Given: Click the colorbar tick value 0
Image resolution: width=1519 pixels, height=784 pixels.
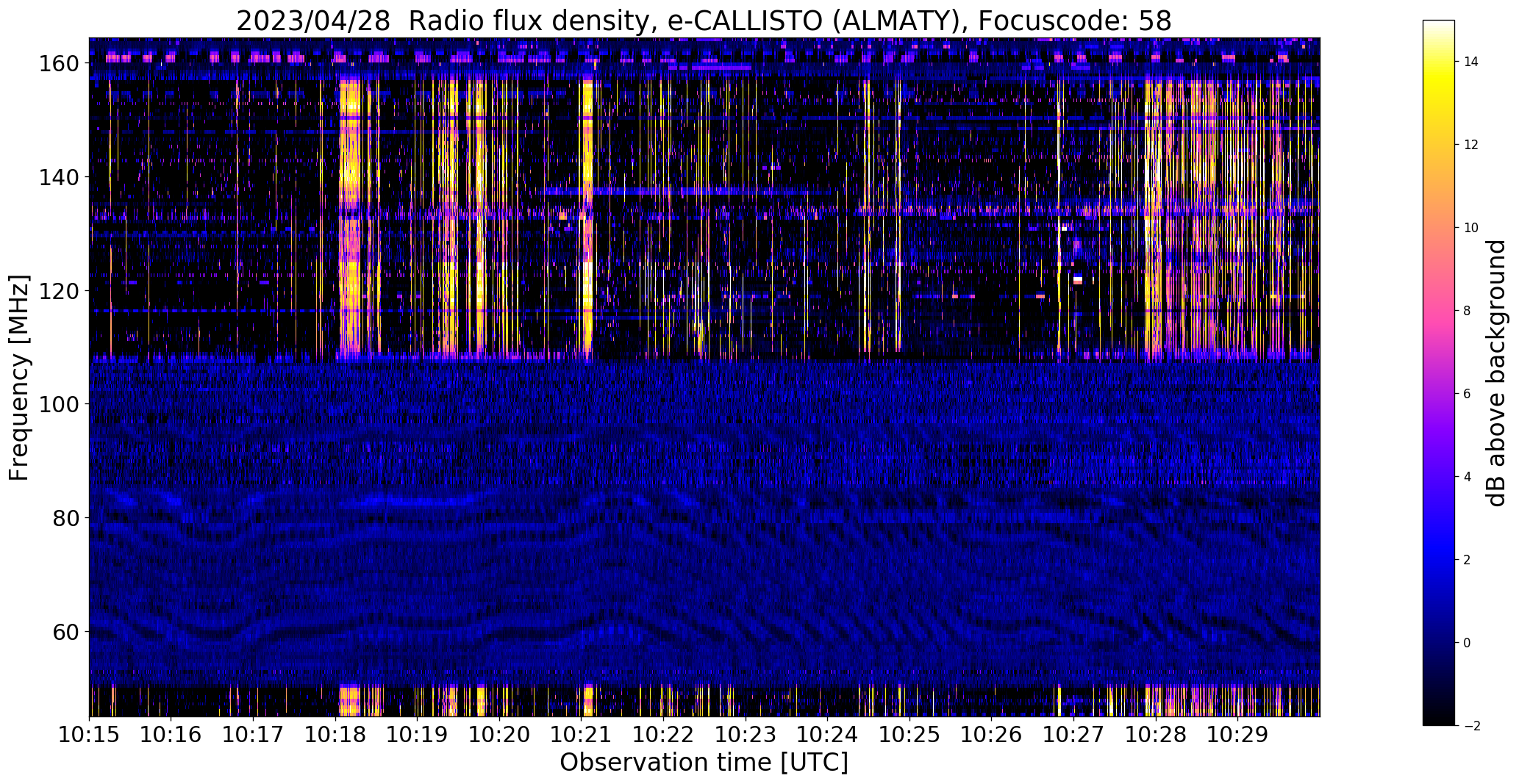Looking at the screenshot, I should point(1468,643).
